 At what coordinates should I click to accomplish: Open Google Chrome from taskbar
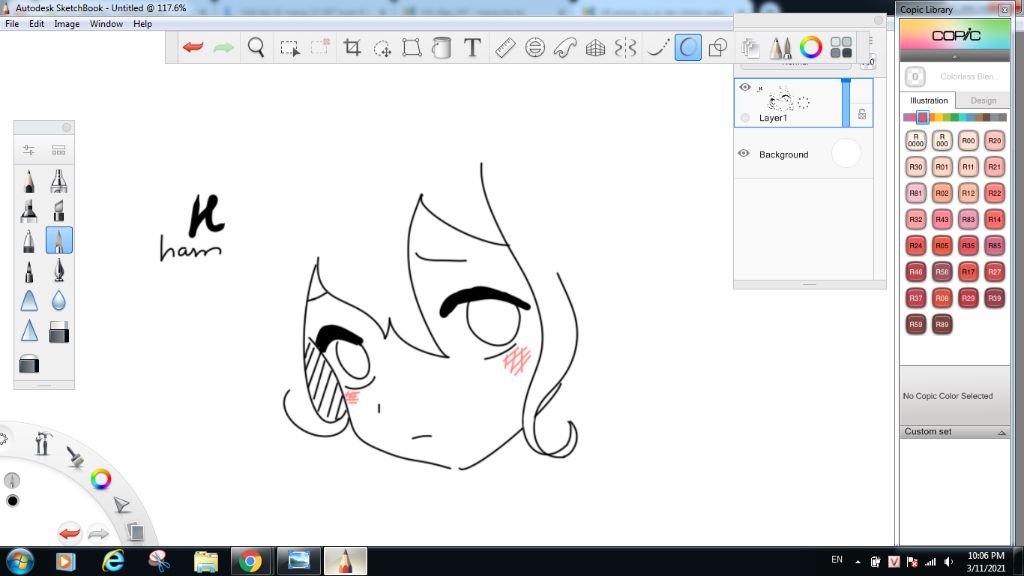[250, 561]
